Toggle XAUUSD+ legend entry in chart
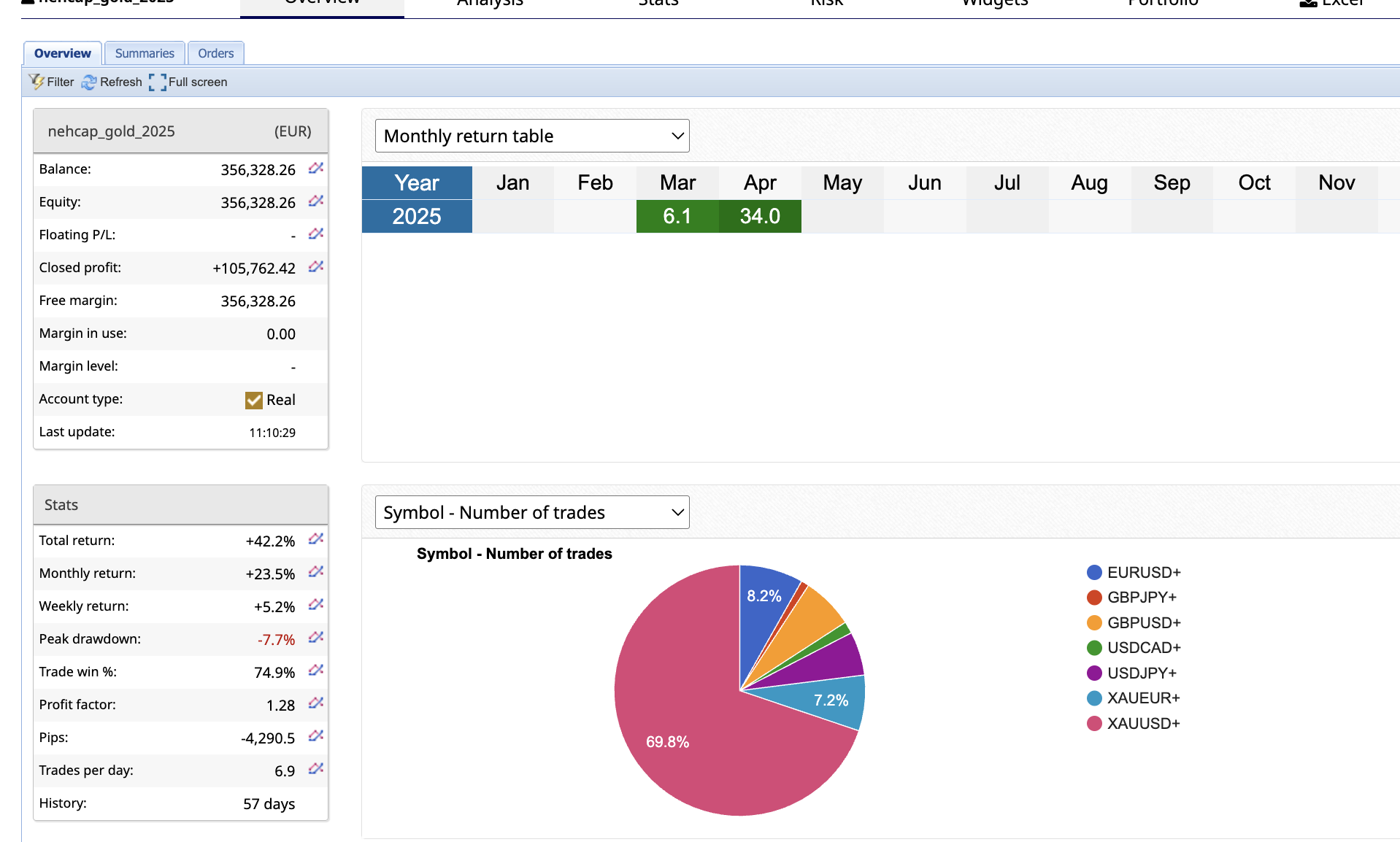 click(x=1142, y=723)
